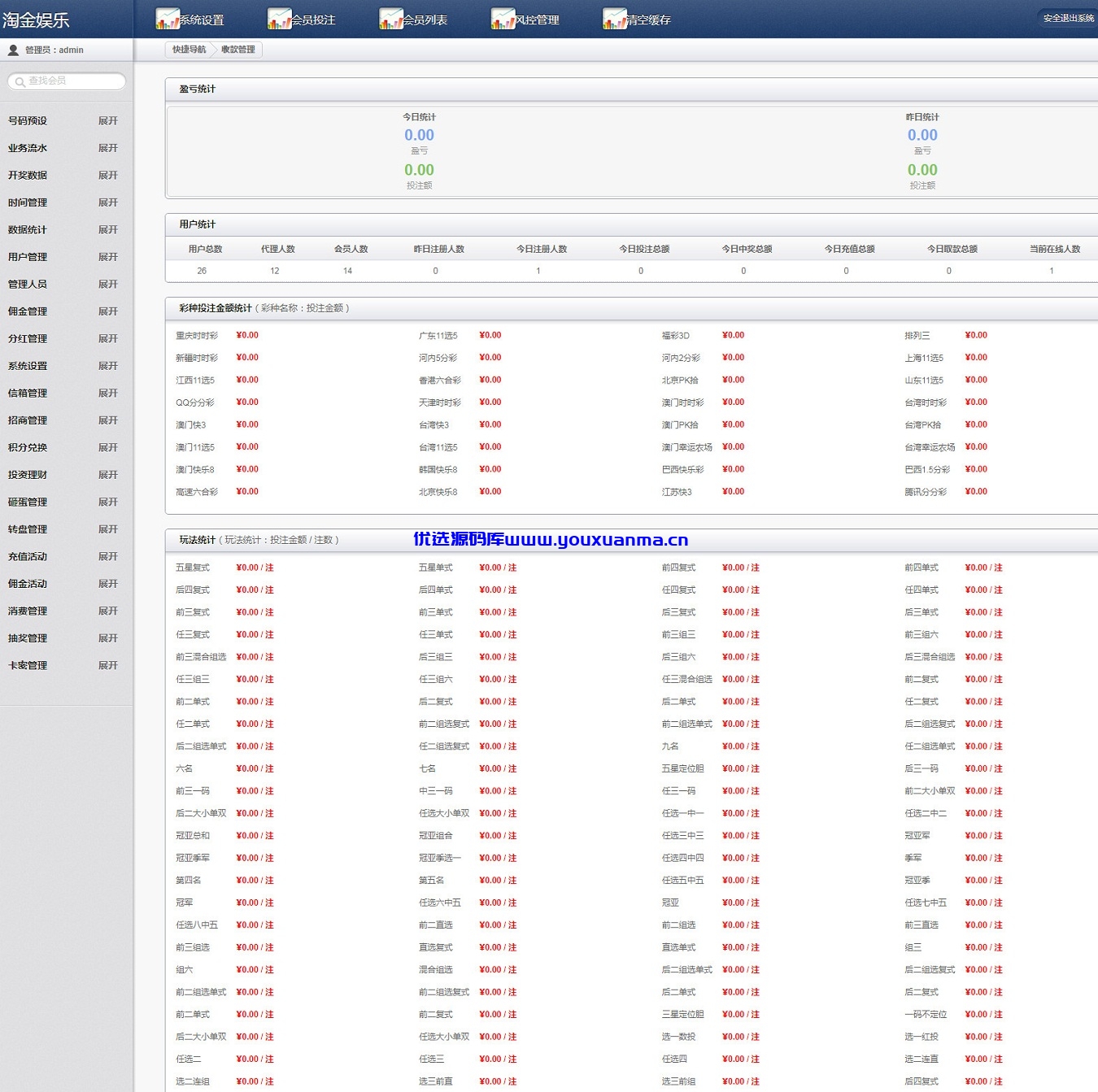Select 信箱管理 in the sidebar
Viewport: 1098px width, 1092px height.
[28, 394]
